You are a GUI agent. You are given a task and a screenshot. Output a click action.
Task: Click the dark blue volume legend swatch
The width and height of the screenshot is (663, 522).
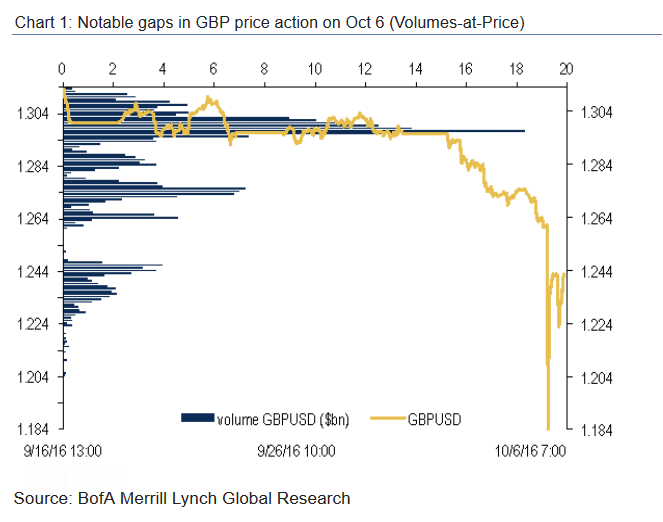197,416
